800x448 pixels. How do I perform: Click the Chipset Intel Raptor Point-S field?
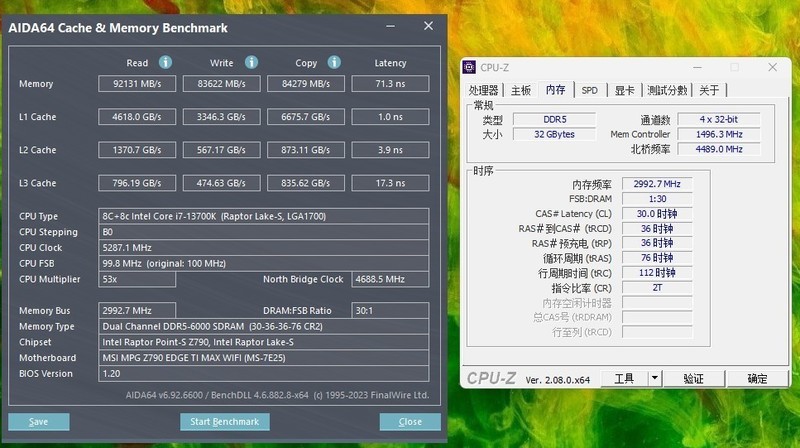pos(264,342)
